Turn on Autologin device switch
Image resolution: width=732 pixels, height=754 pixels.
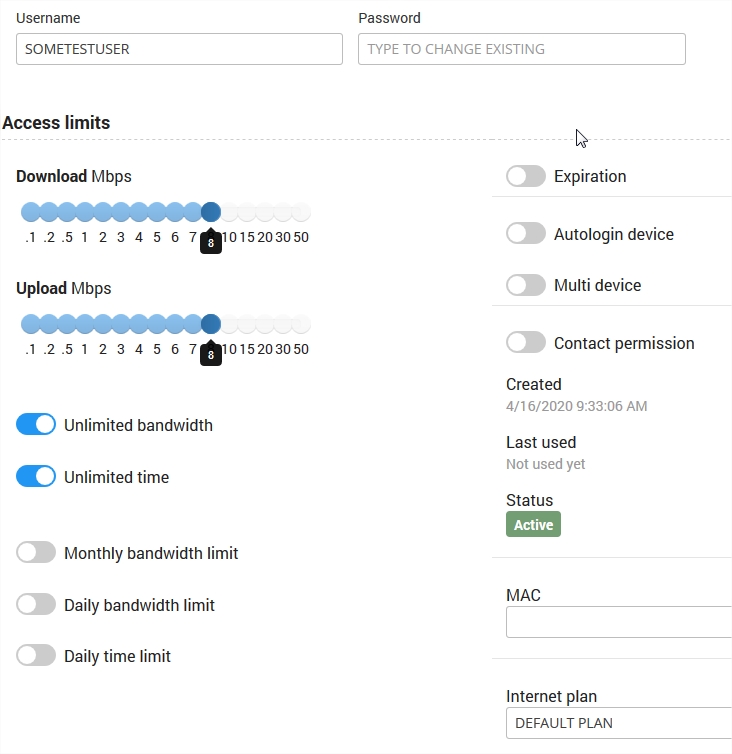click(526, 234)
